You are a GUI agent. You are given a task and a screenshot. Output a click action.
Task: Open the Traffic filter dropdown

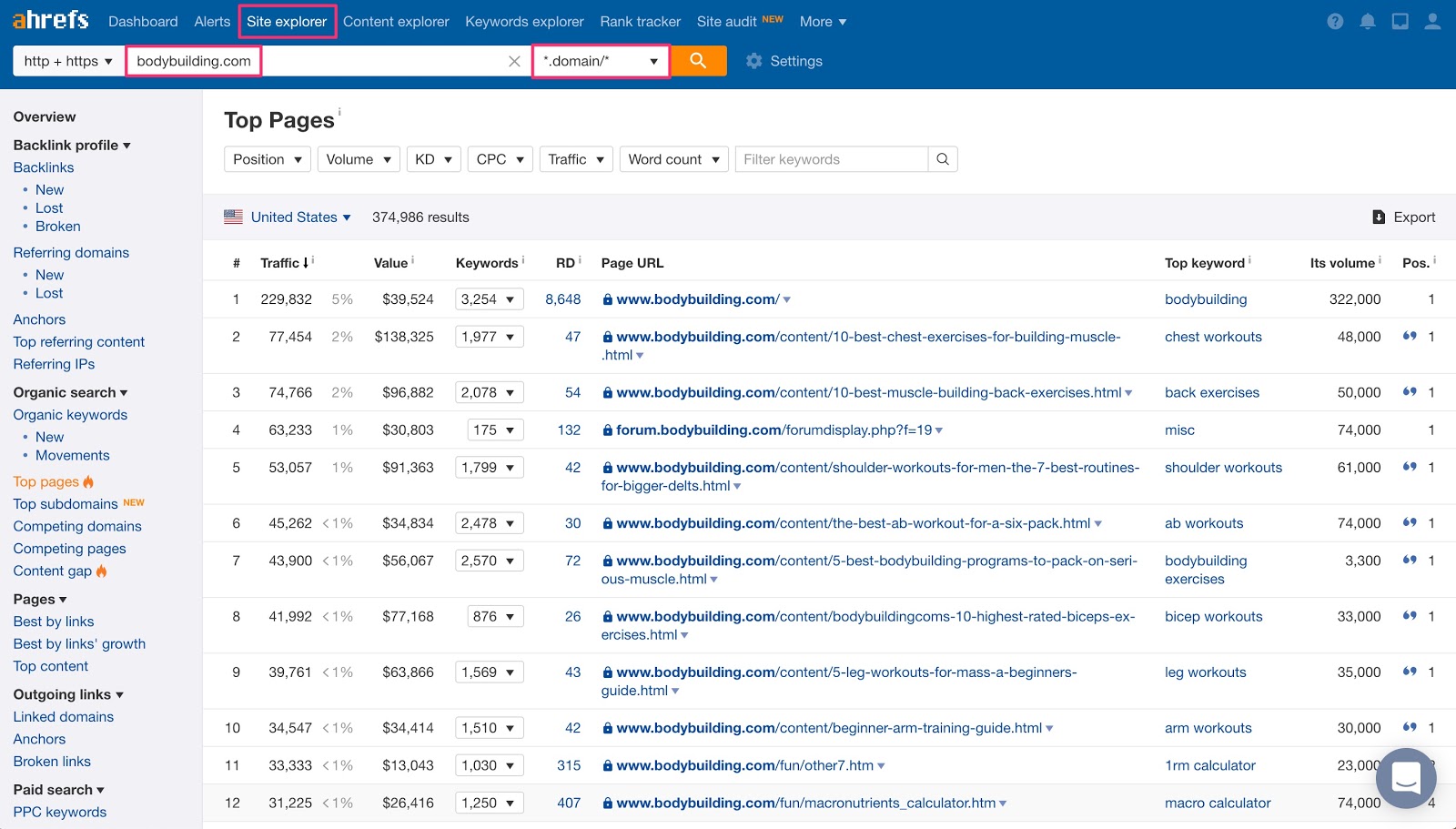tap(576, 159)
